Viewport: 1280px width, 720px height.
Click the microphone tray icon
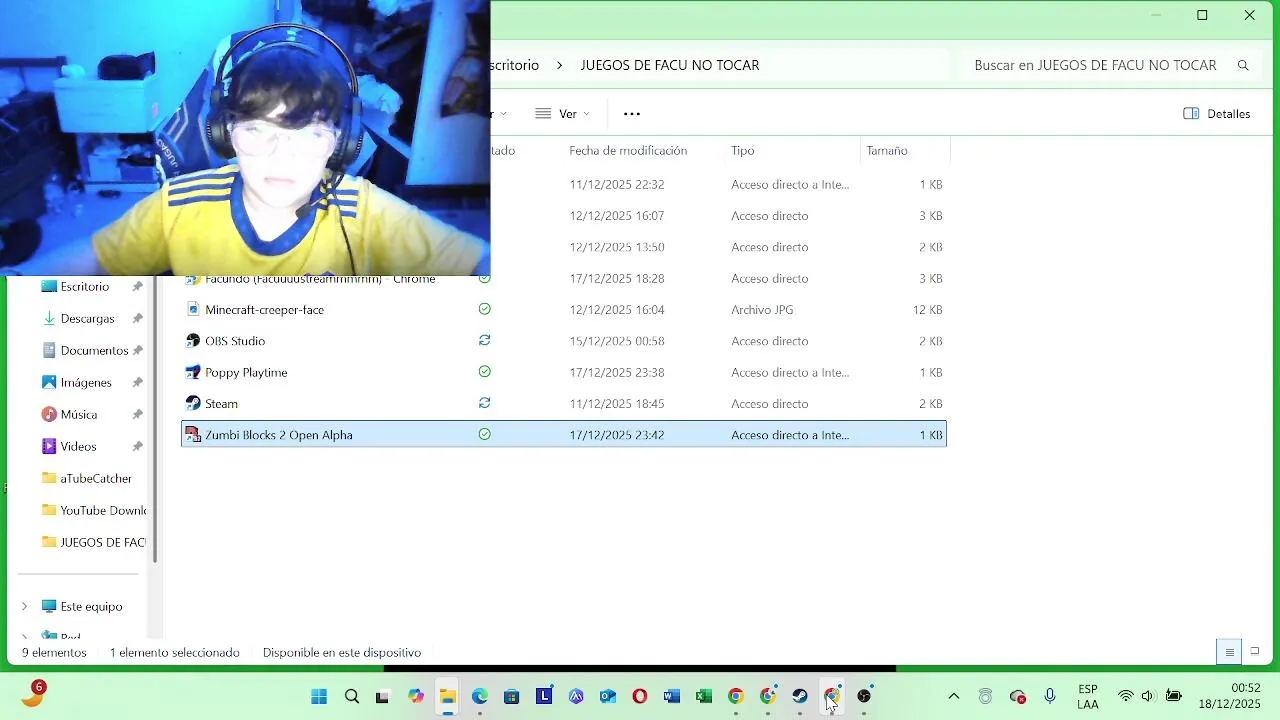click(1050, 696)
